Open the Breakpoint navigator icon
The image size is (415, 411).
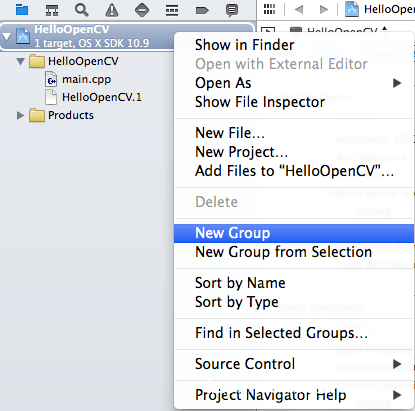[x=202, y=10]
